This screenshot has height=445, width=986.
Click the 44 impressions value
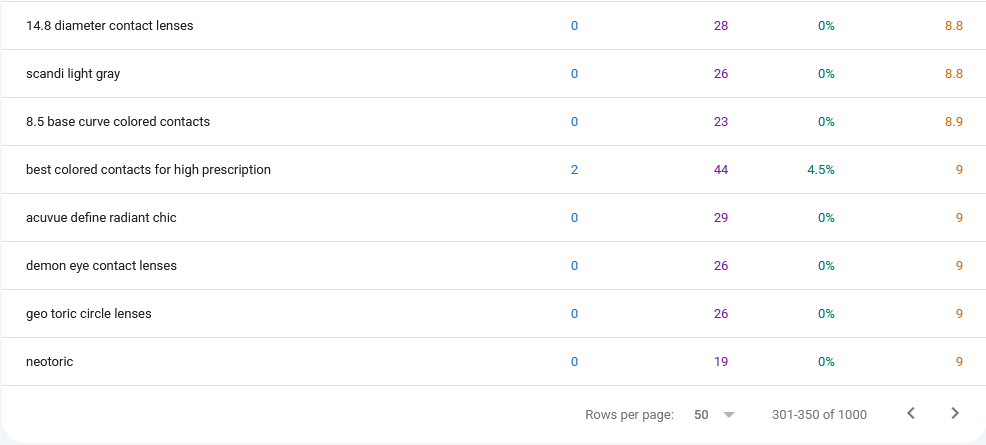[x=721, y=170]
